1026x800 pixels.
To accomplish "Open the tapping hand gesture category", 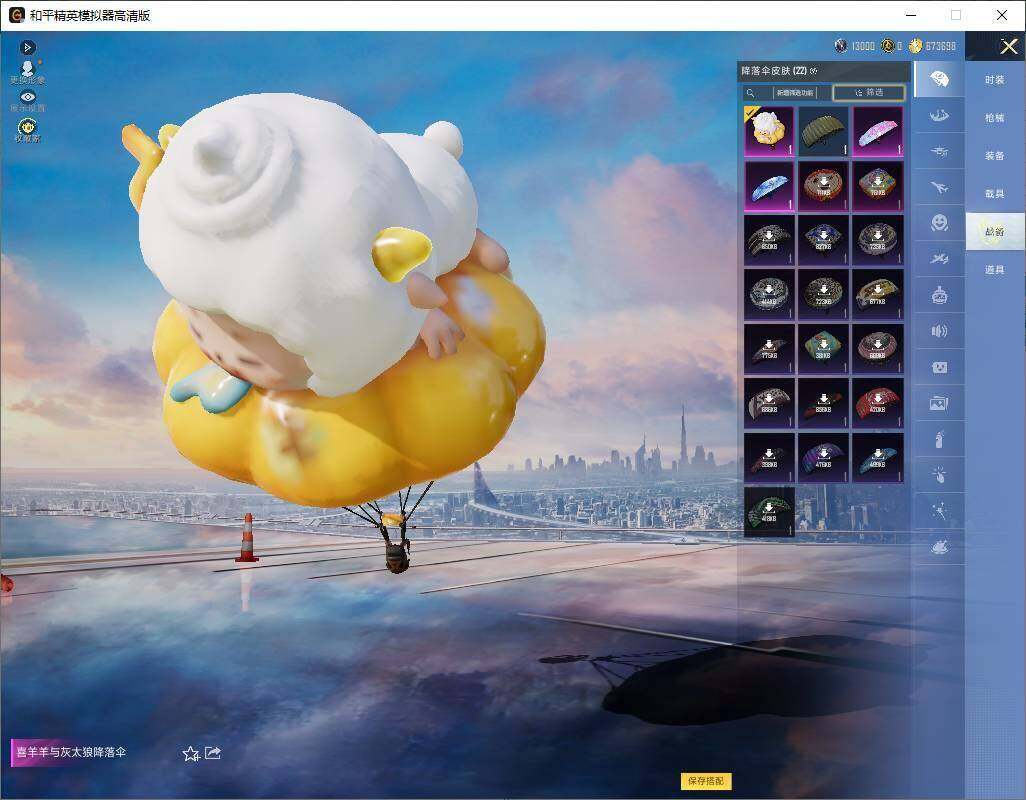I will tap(939, 475).
